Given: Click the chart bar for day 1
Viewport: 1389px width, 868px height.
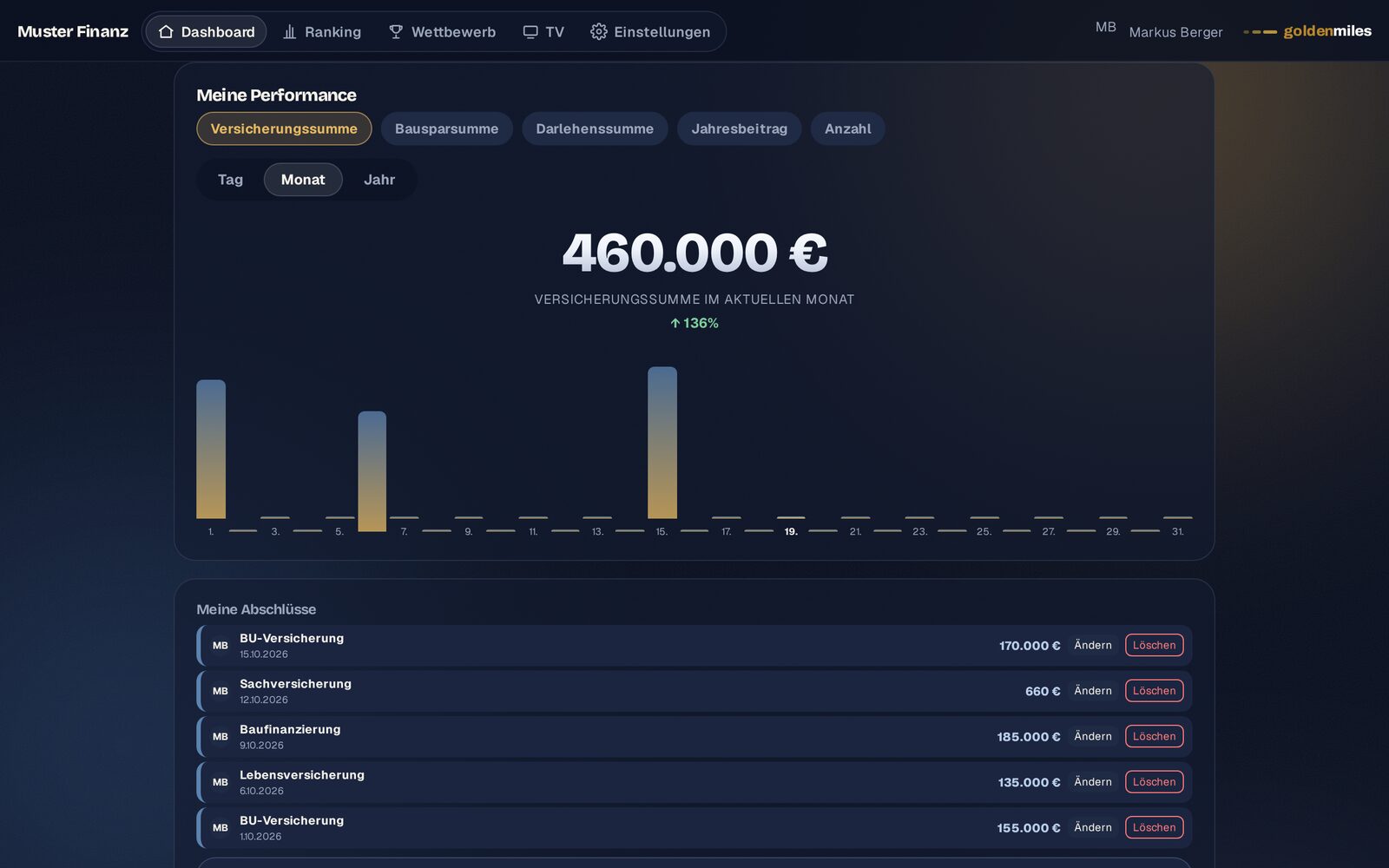Looking at the screenshot, I should point(211,450).
